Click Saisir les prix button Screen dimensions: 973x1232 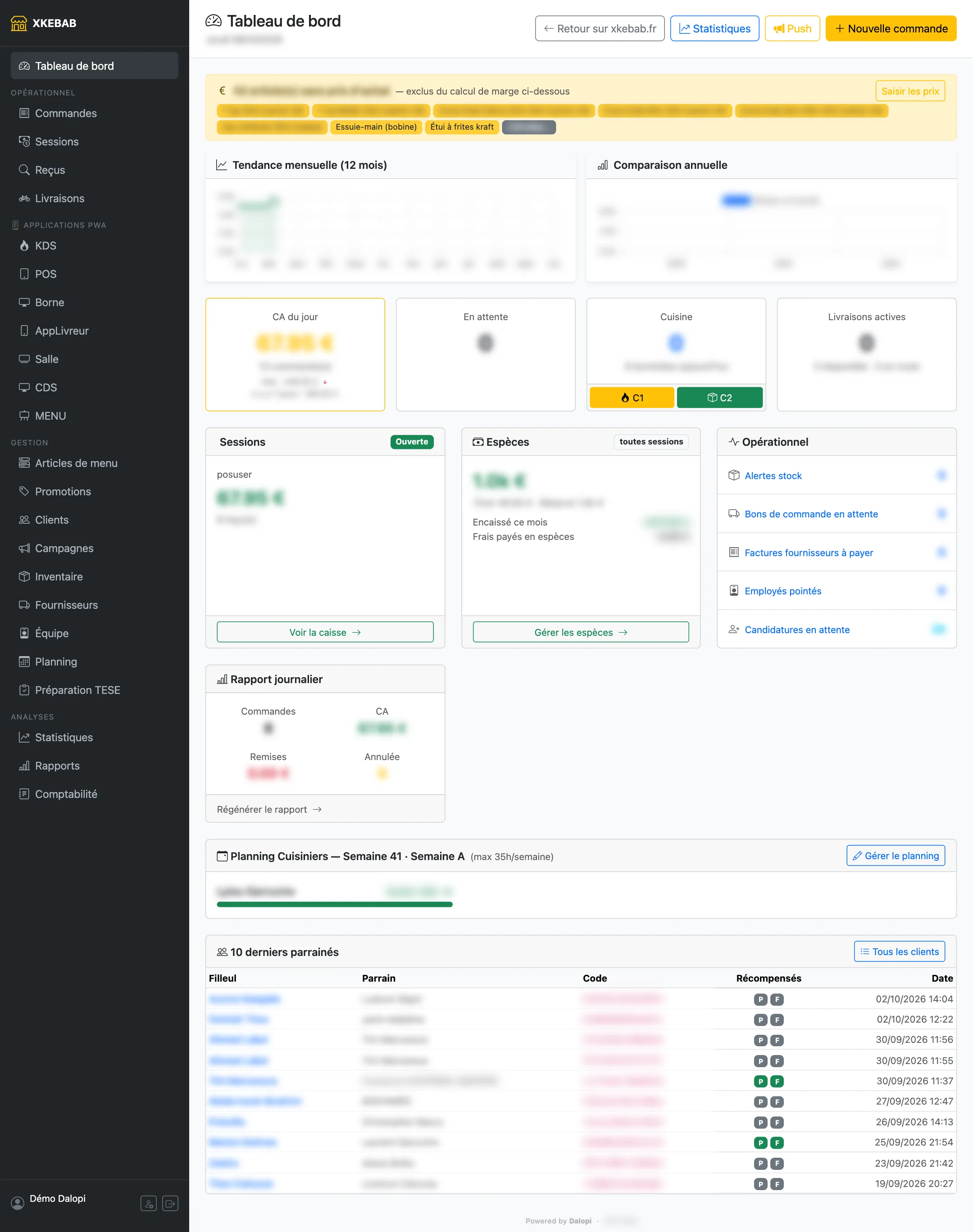coord(910,91)
